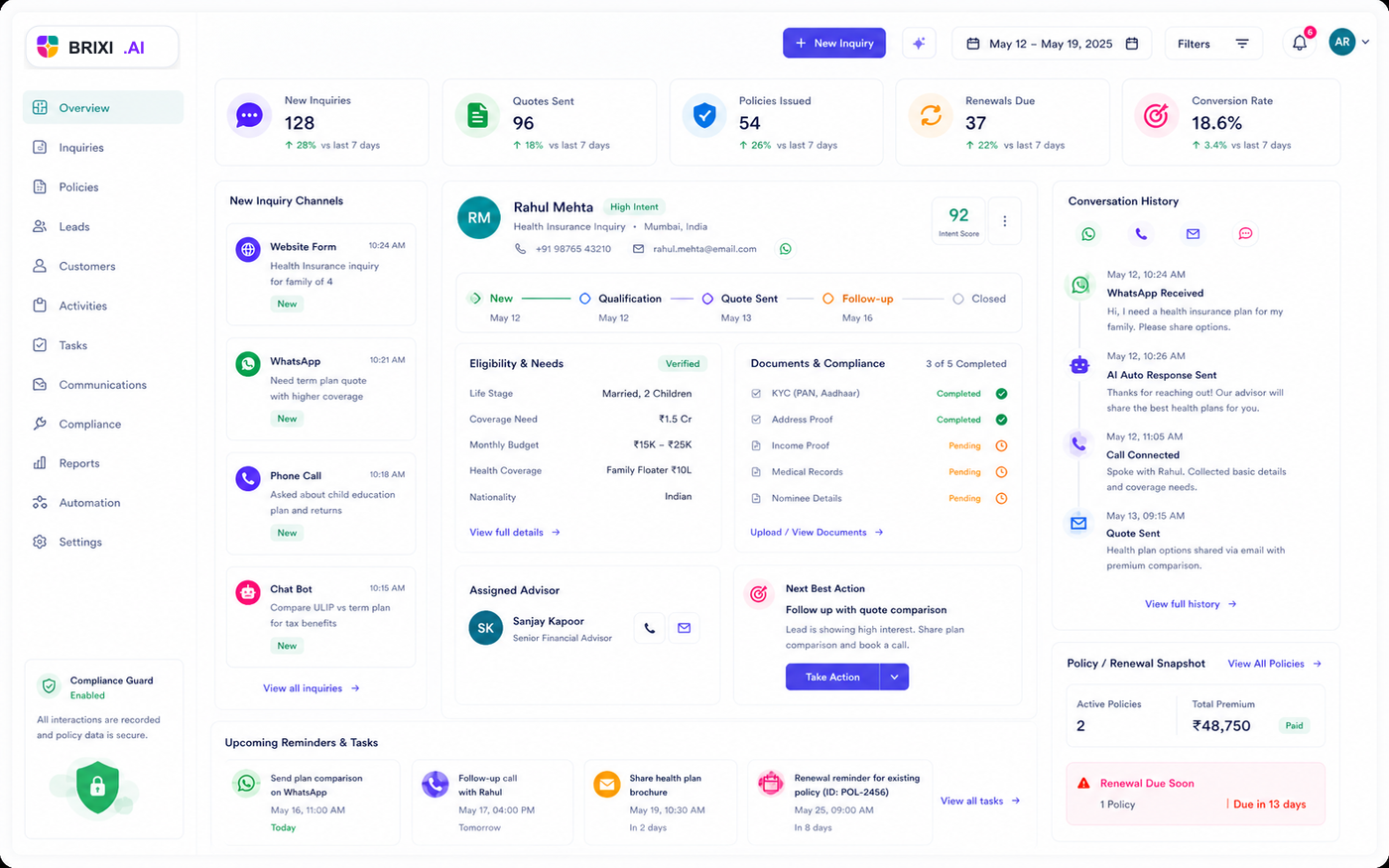Email advisor Sanjay Kapoor
1389x868 pixels.
point(684,628)
